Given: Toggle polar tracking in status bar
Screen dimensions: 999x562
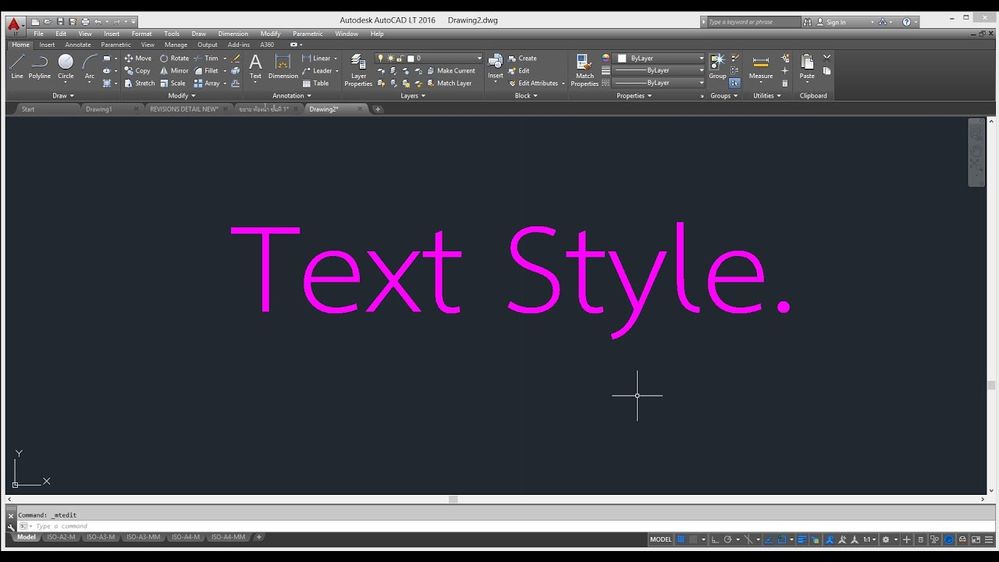Looking at the screenshot, I should (728, 539).
